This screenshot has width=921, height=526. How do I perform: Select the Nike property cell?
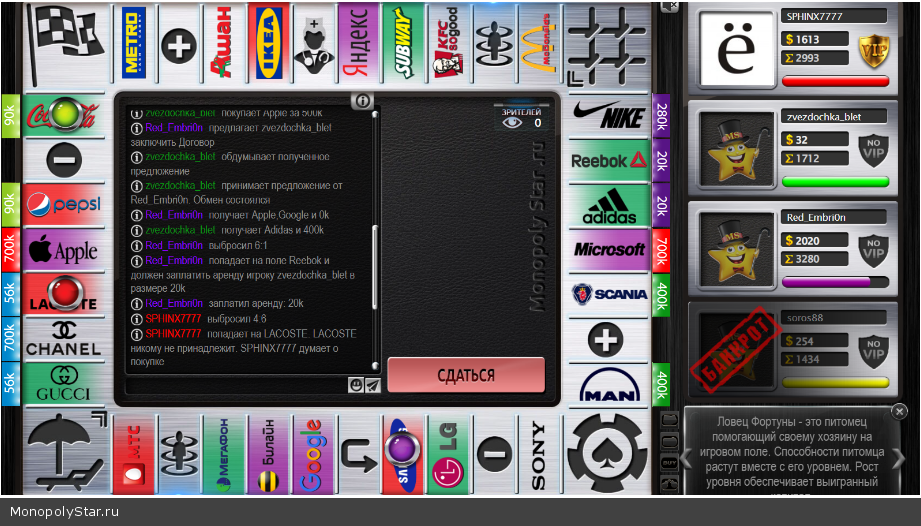(609, 115)
